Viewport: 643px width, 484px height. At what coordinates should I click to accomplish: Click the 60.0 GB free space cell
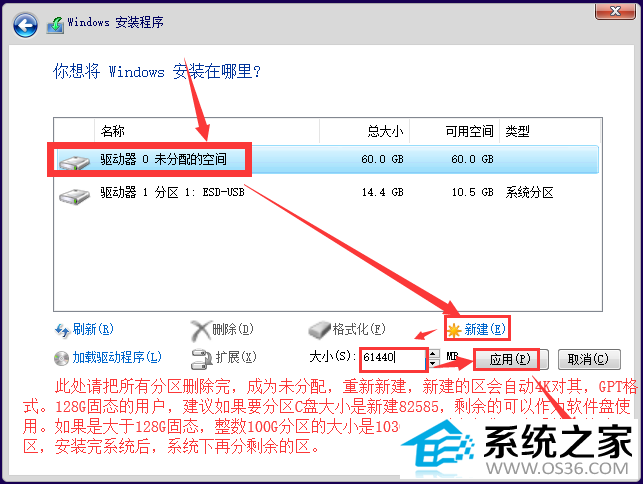[472, 159]
